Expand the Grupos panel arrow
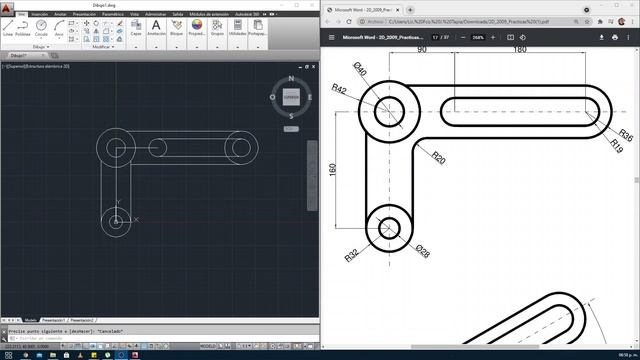Viewport: 640px width, 360px height. point(217,47)
